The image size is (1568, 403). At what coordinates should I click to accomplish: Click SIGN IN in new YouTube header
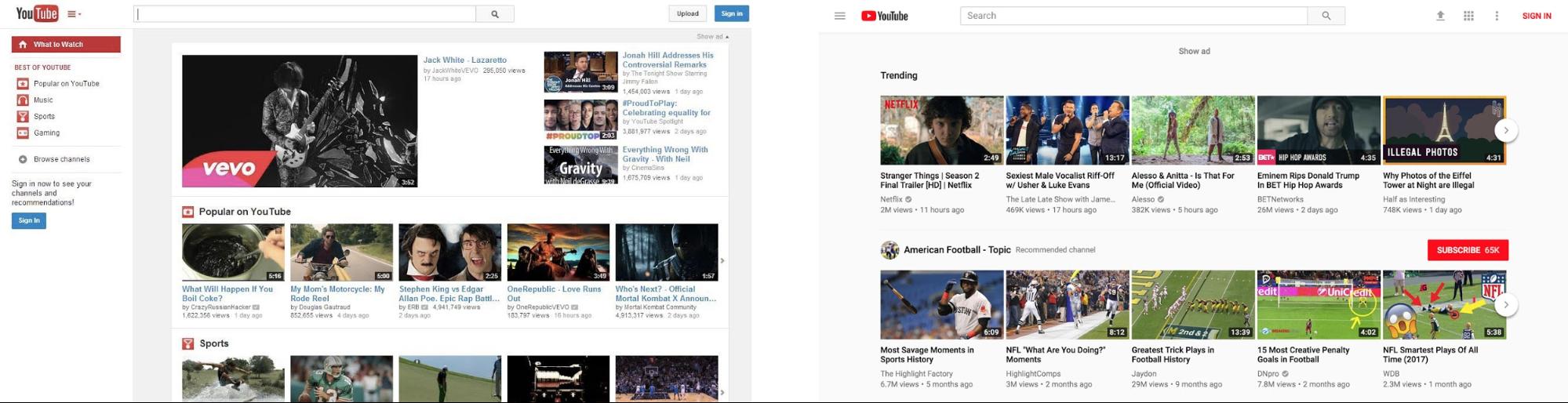[1537, 16]
